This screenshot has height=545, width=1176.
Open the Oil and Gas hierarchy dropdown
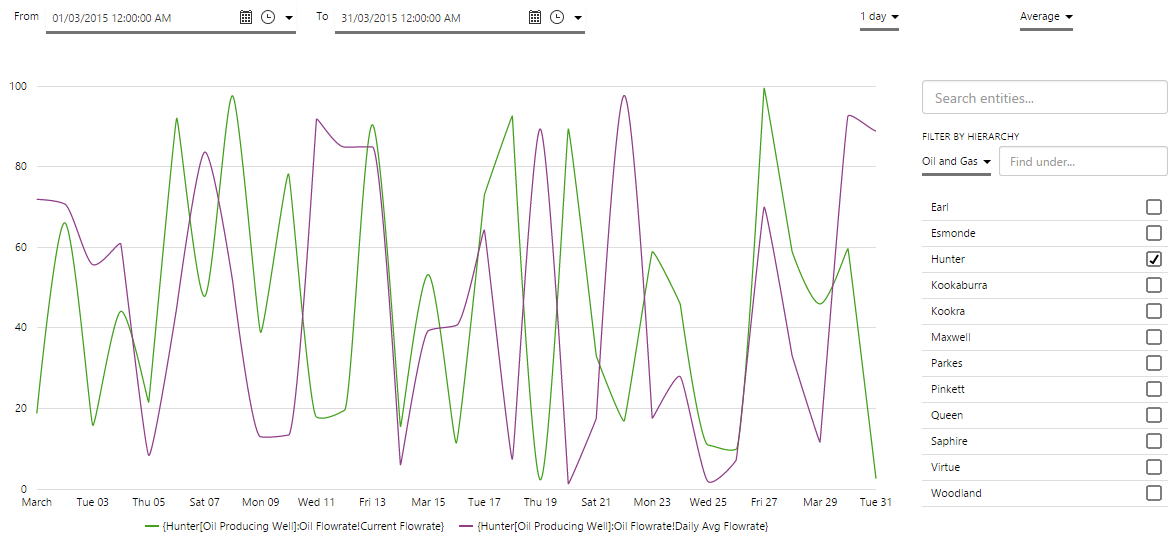956,161
